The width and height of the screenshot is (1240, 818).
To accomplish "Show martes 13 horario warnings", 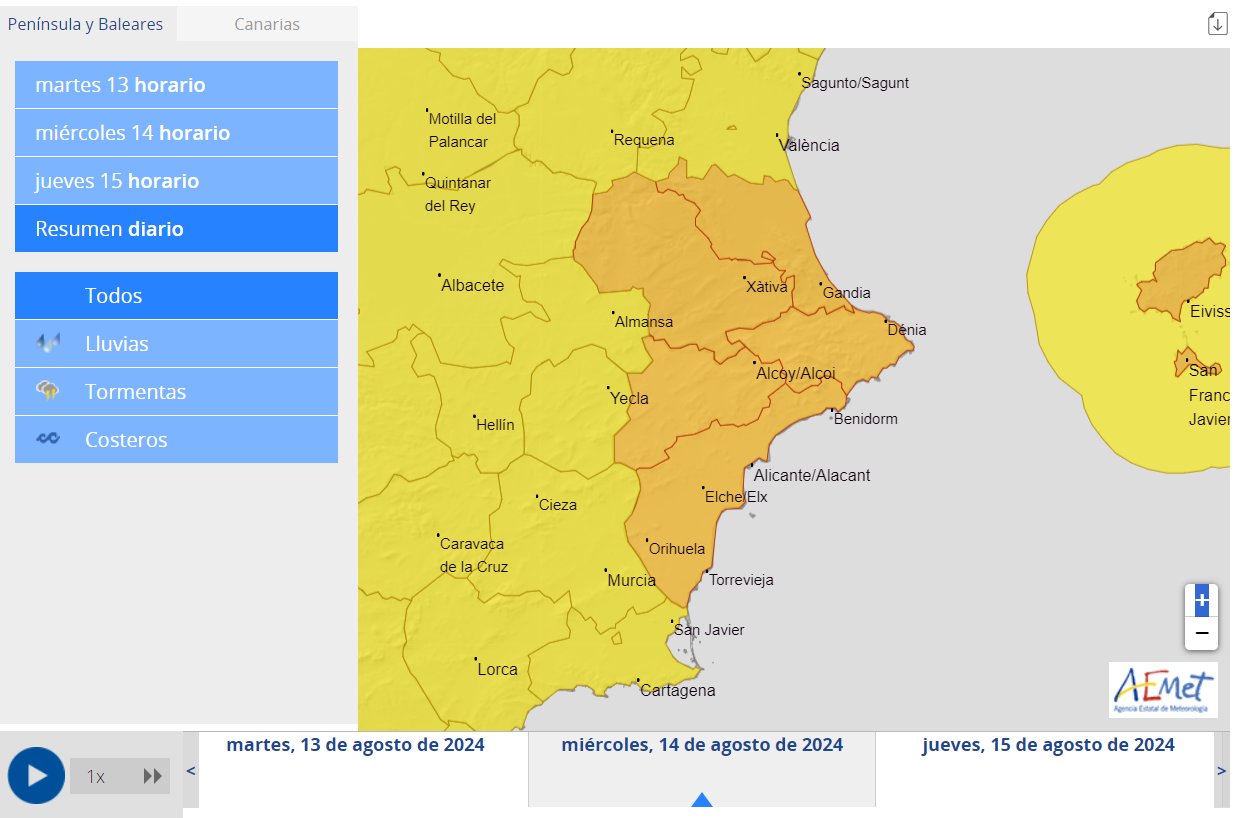I will tap(176, 85).
